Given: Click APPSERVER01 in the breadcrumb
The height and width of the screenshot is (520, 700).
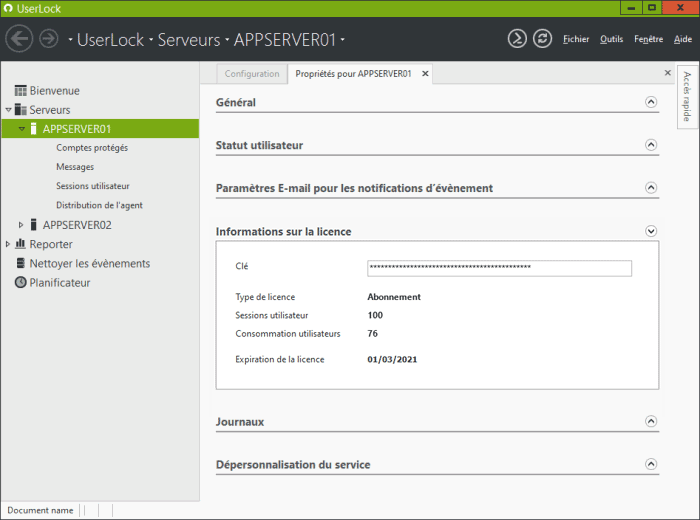Looking at the screenshot, I should coord(284,40).
